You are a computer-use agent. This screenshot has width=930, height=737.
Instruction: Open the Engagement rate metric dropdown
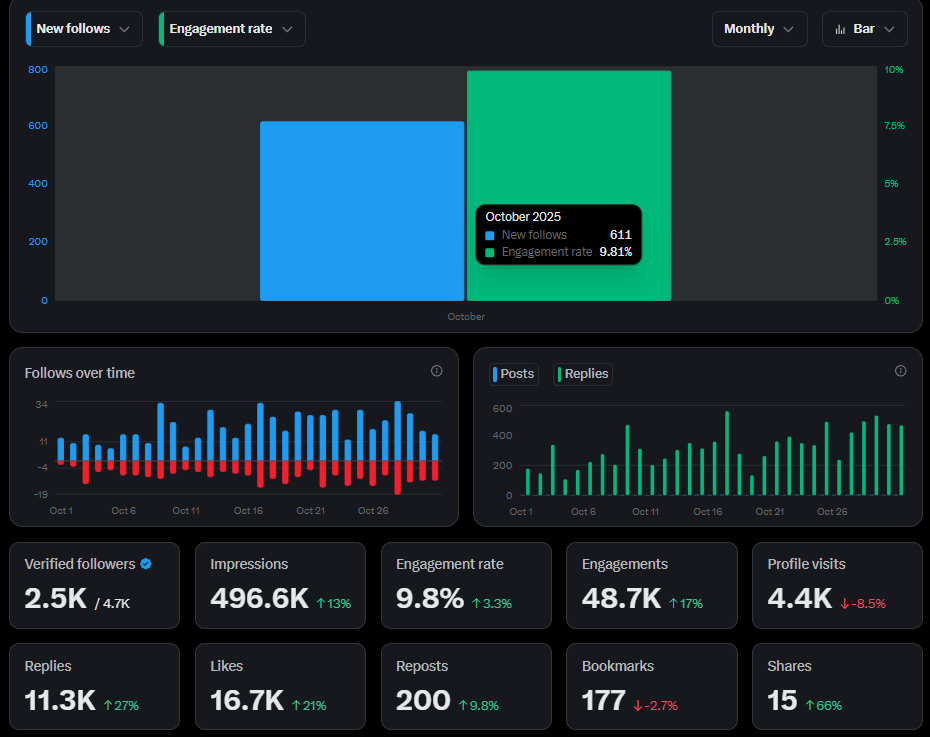(232, 29)
